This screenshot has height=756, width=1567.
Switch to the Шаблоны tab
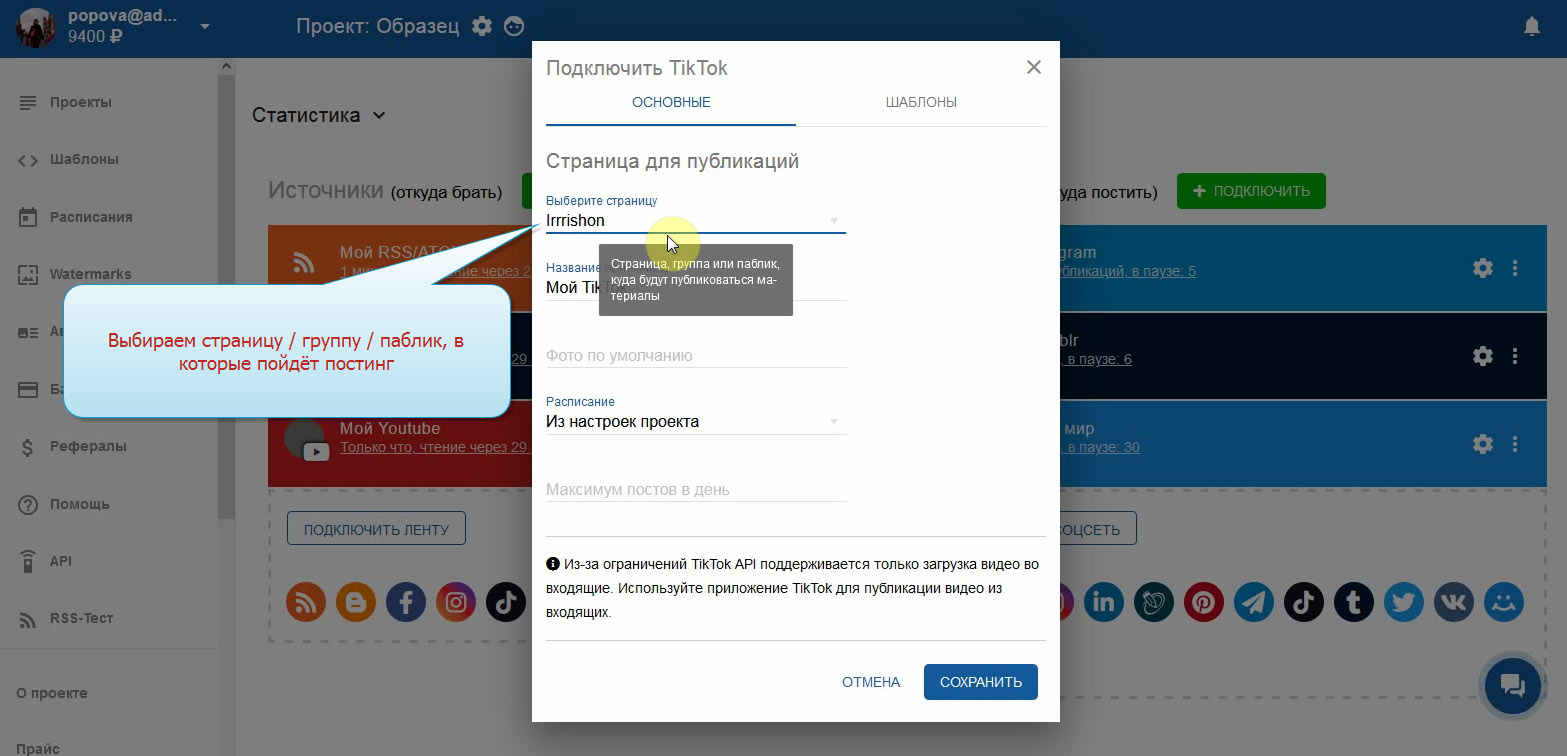coord(921,103)
